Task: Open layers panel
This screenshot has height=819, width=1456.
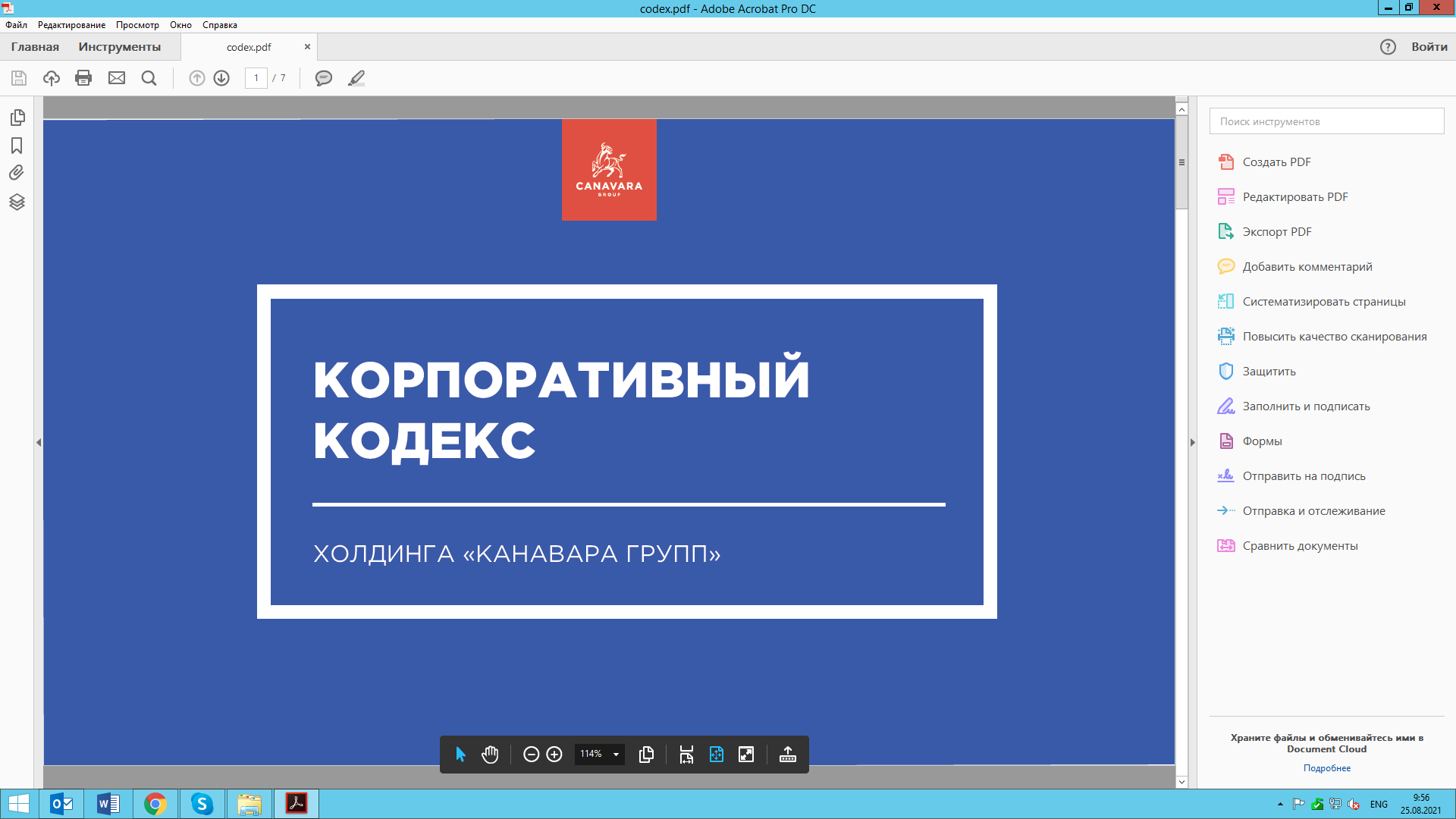Action: [x=17, y=202]
